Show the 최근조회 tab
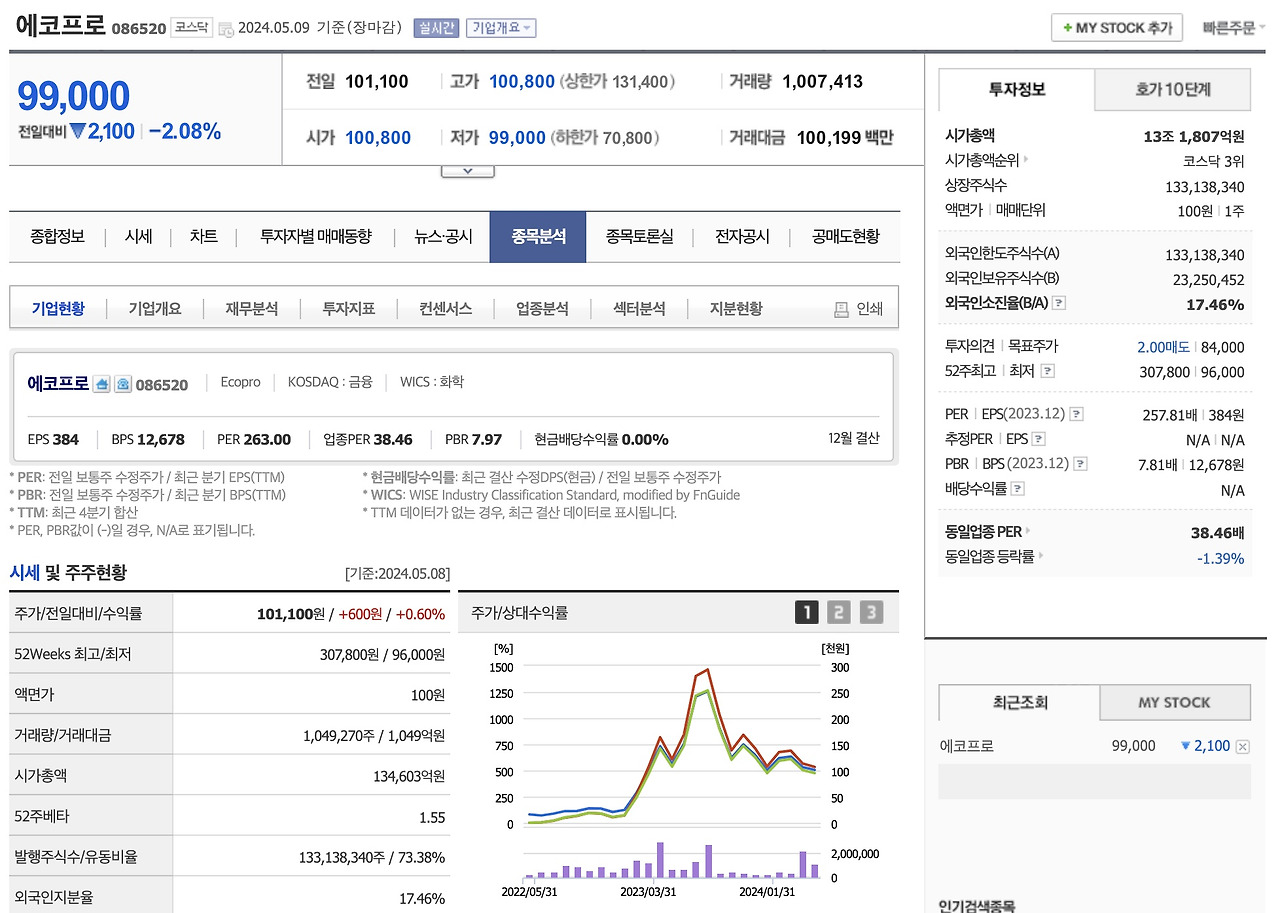1280x913 pixels. click(1019, 702)
